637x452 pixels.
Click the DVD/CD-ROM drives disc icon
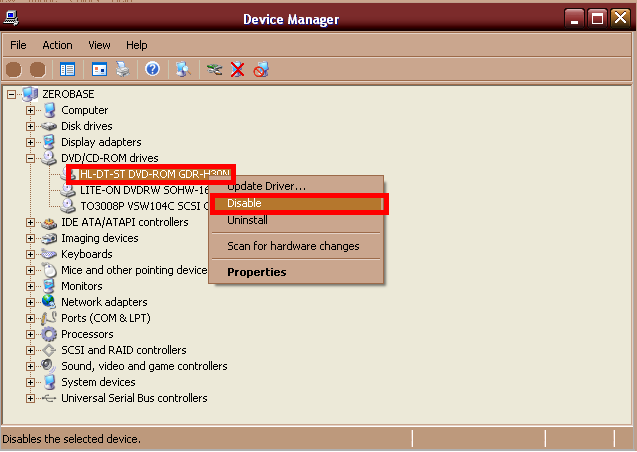coord(49,158)
